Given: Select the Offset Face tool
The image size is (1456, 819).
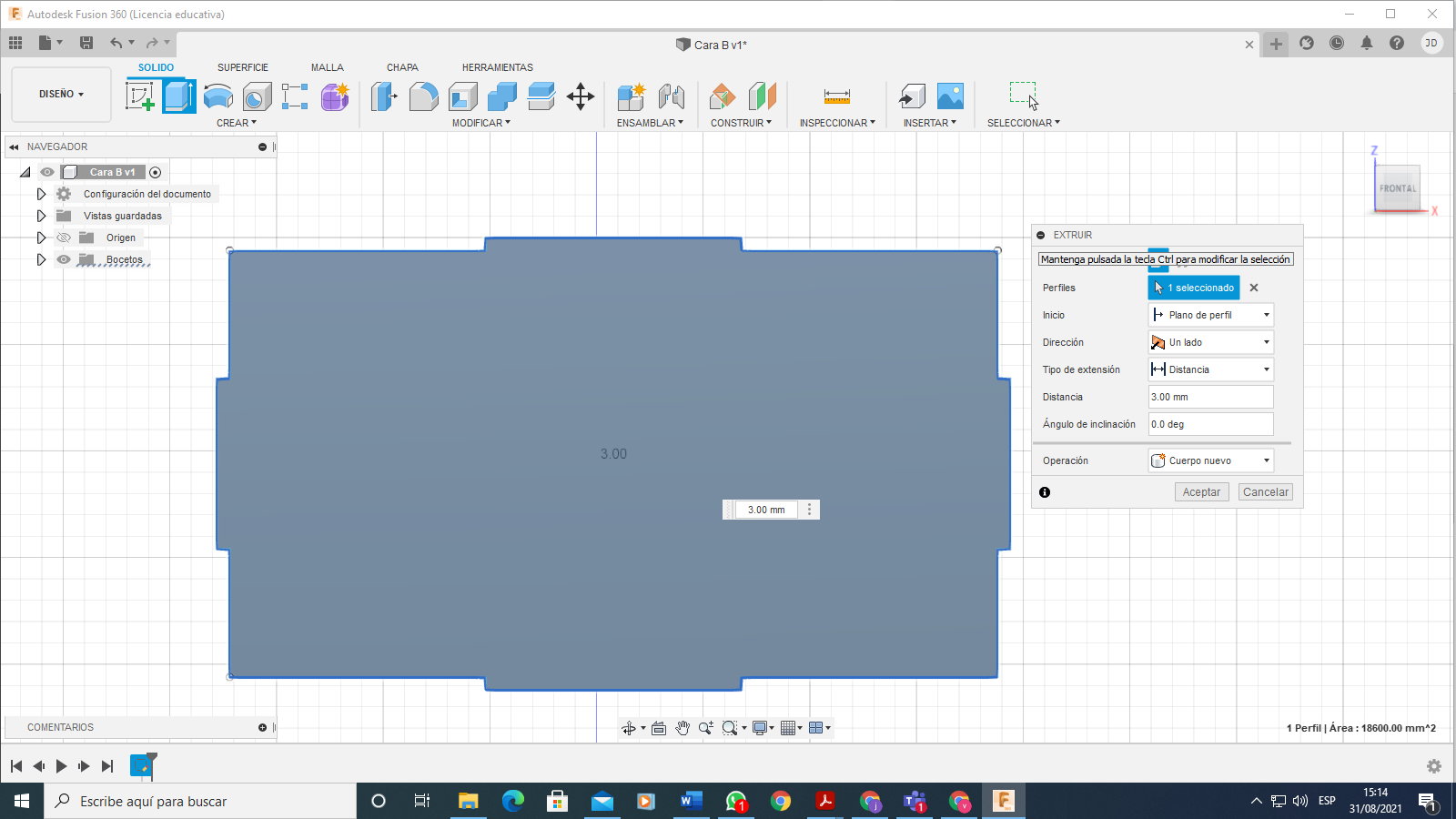Looking at the screenshot, I should (541, 96).
